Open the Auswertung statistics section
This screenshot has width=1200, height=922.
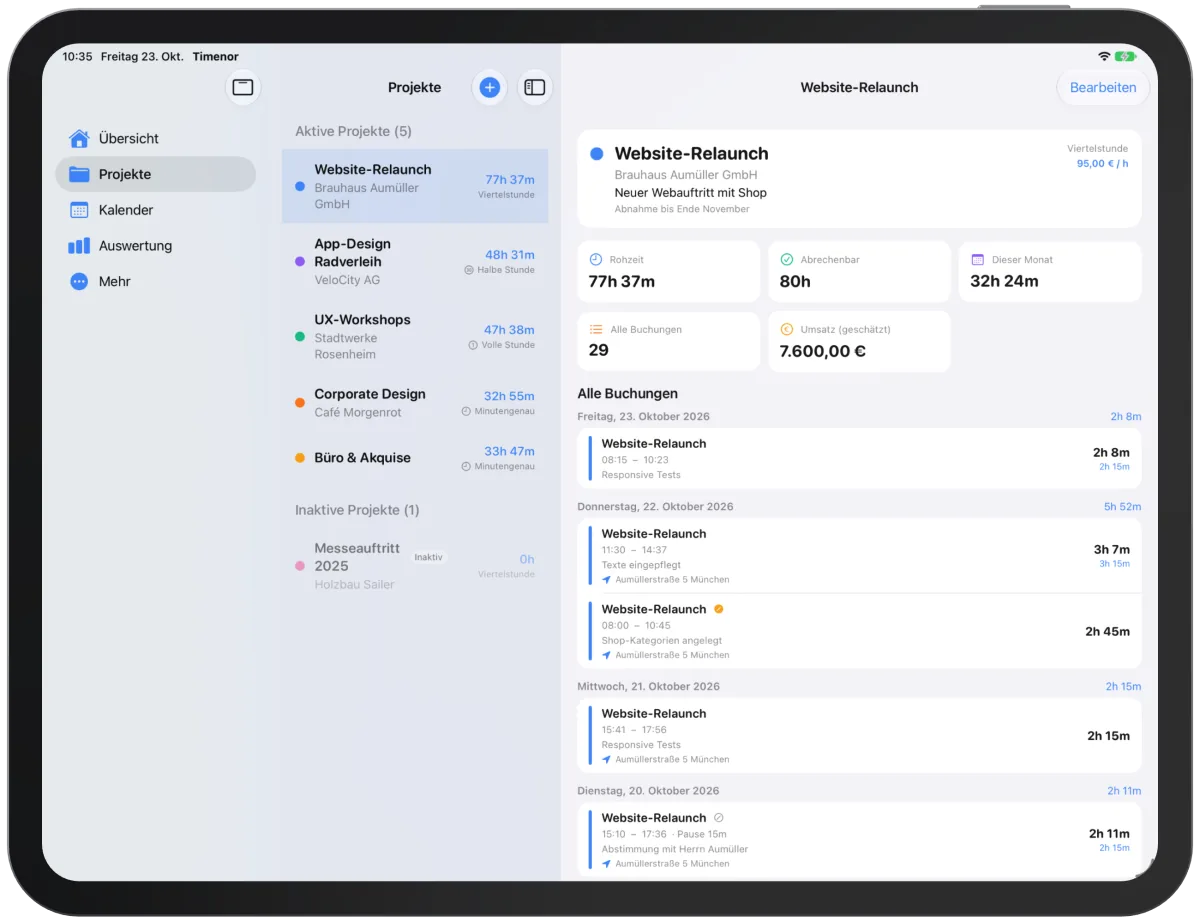[x=156, y=246]
